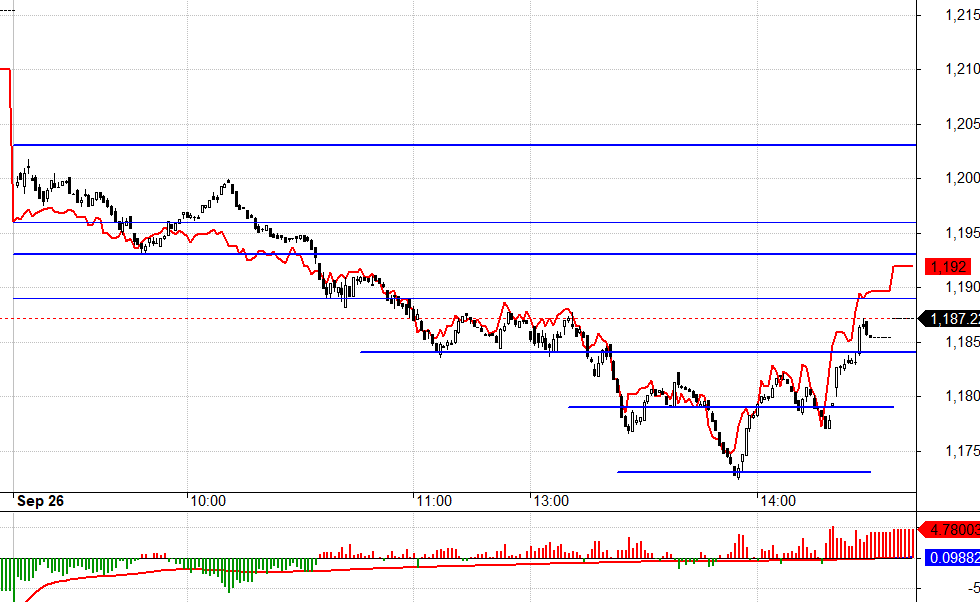Click the 14:00 time axis label
The height and width of the screenshot is (602, 980).
[777, 501]
